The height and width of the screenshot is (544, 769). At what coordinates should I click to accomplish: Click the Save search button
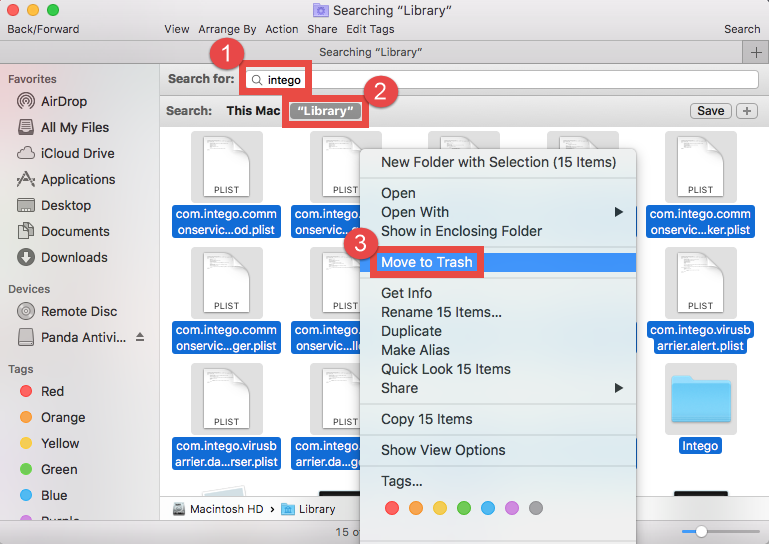(711, 111)
